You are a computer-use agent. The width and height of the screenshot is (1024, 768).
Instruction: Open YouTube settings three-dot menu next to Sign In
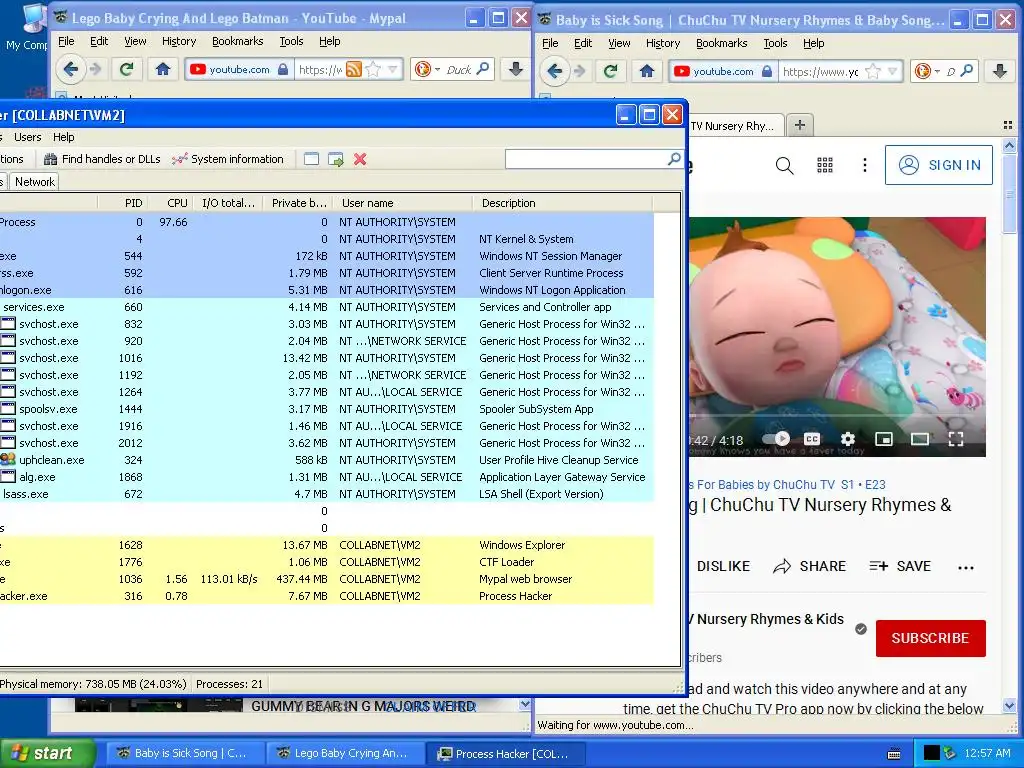click(865, 165)
